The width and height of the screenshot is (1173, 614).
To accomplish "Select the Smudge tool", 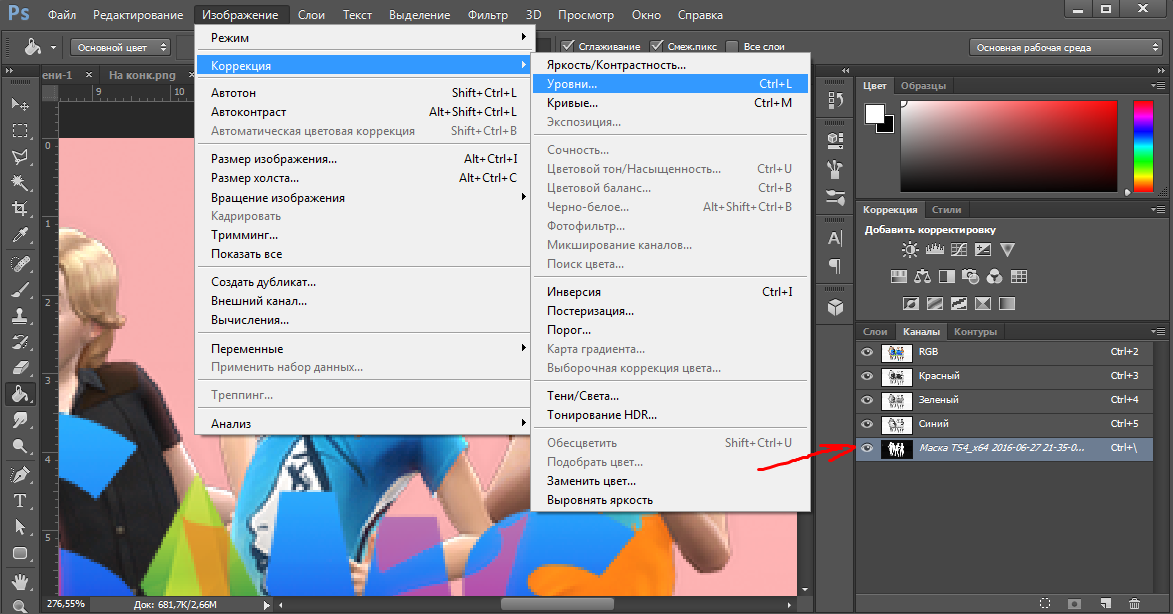I will (x=20, y=420).
